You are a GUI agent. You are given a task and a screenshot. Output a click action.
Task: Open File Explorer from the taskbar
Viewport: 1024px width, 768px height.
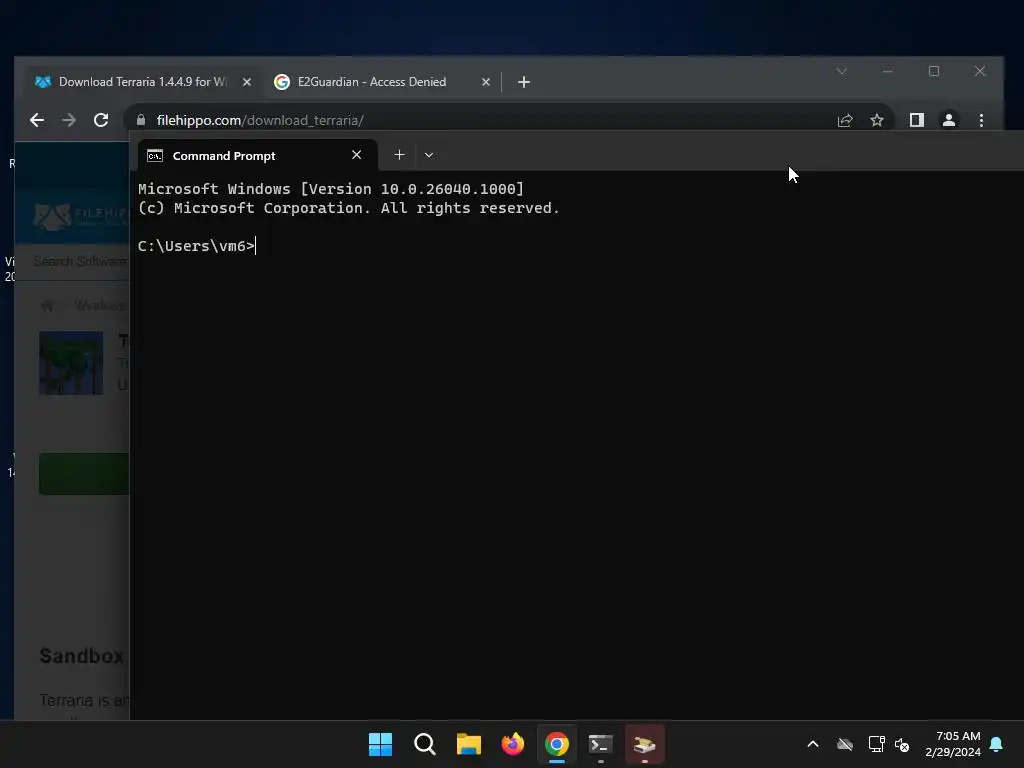pos(469,744)
